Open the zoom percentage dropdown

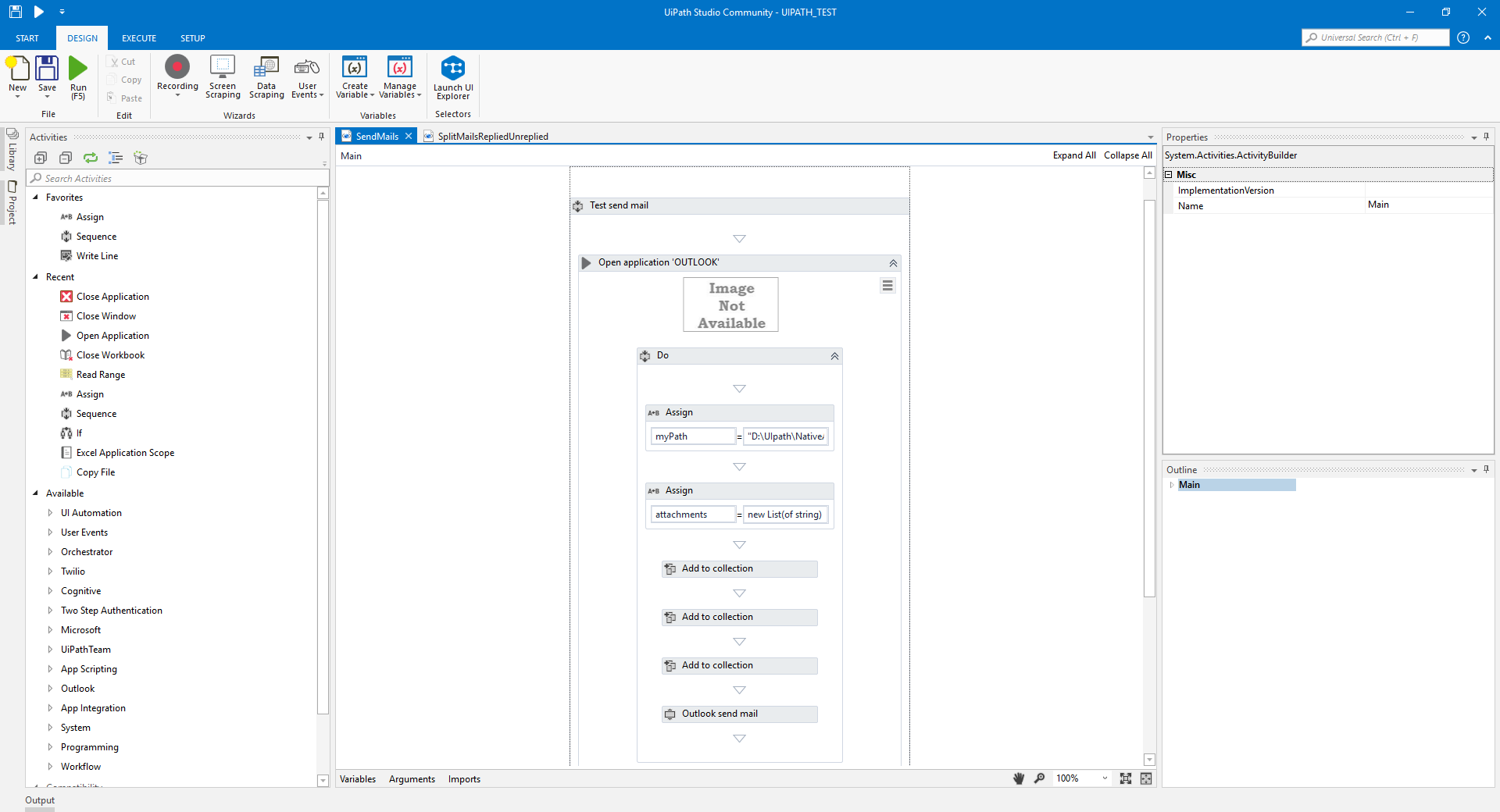1105,778
